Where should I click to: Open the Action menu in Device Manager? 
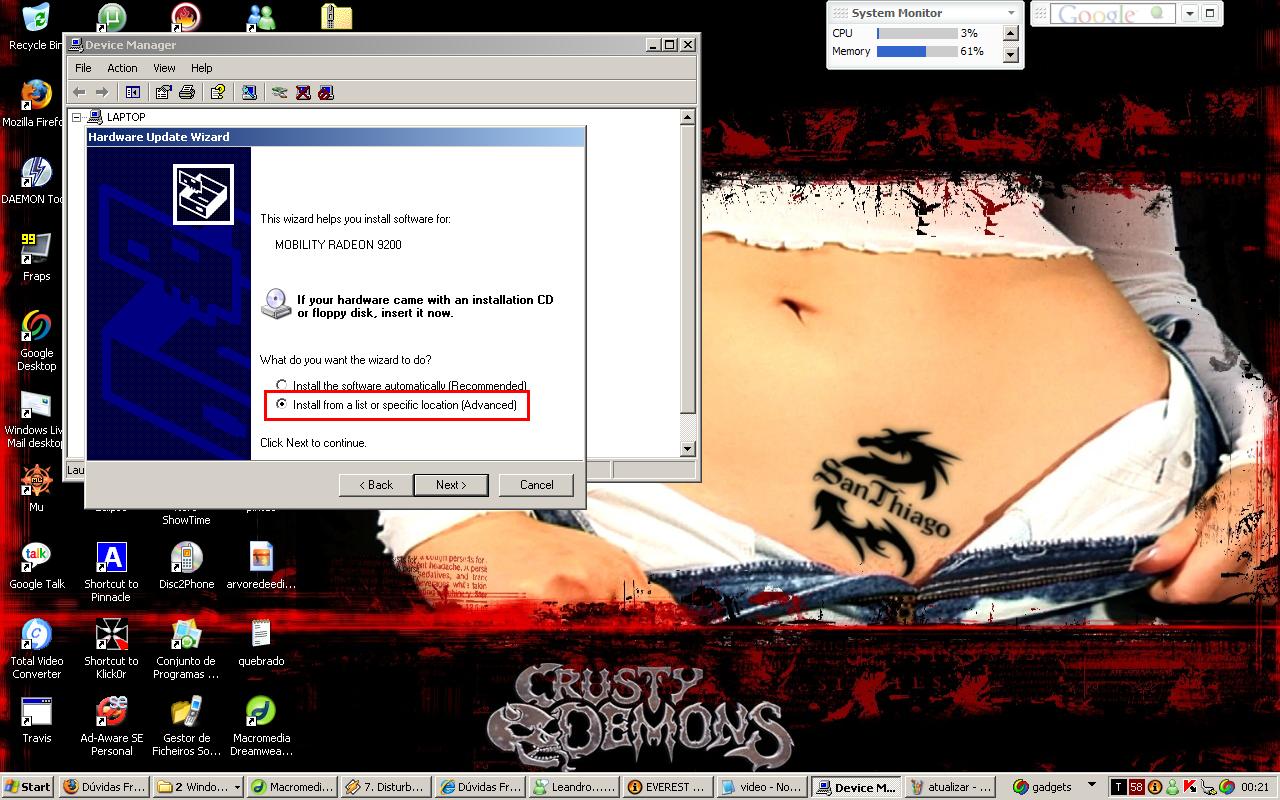coord(122,68)
